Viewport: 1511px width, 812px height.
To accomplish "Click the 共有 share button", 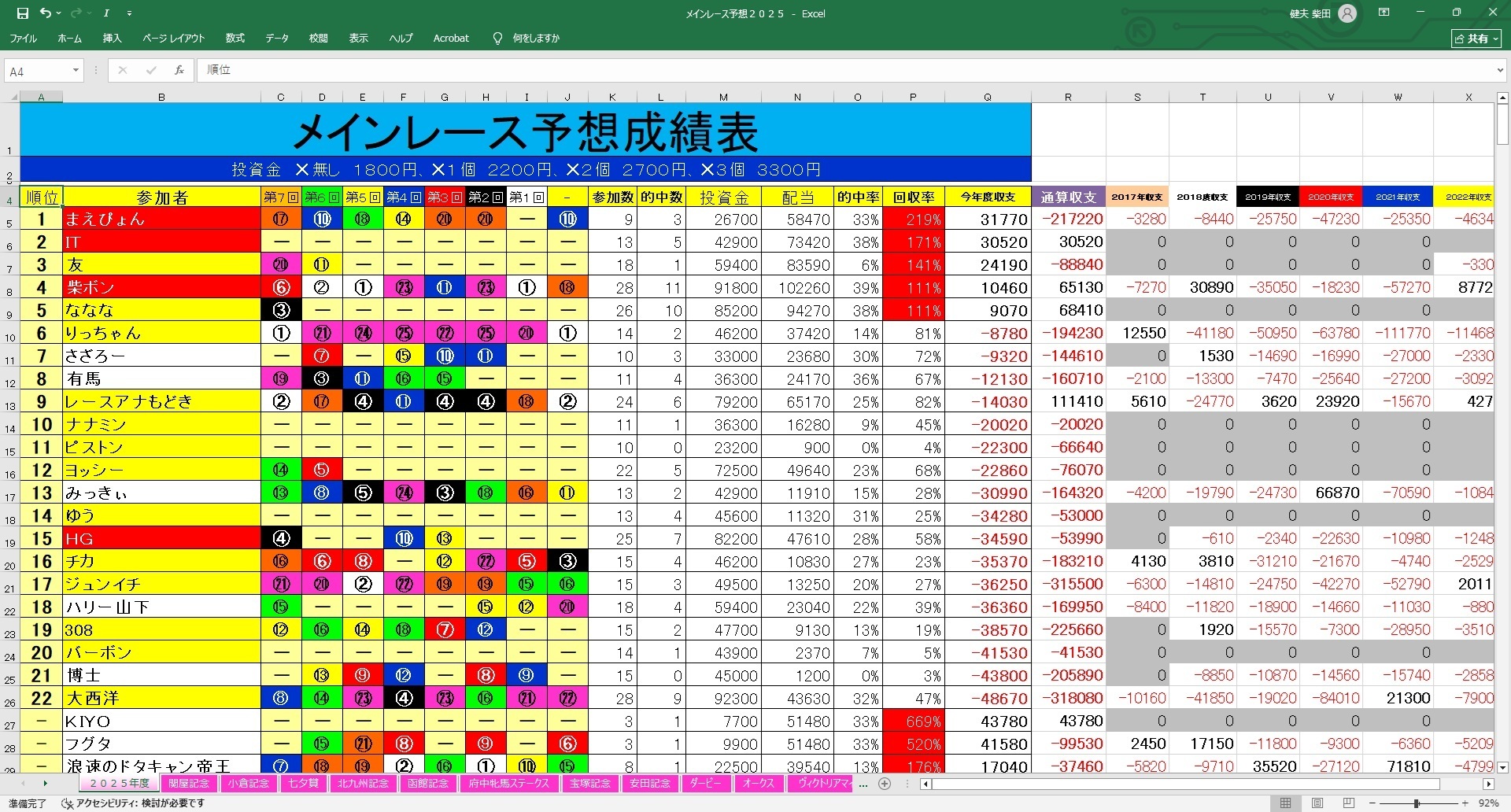I will click(1476, 38).
